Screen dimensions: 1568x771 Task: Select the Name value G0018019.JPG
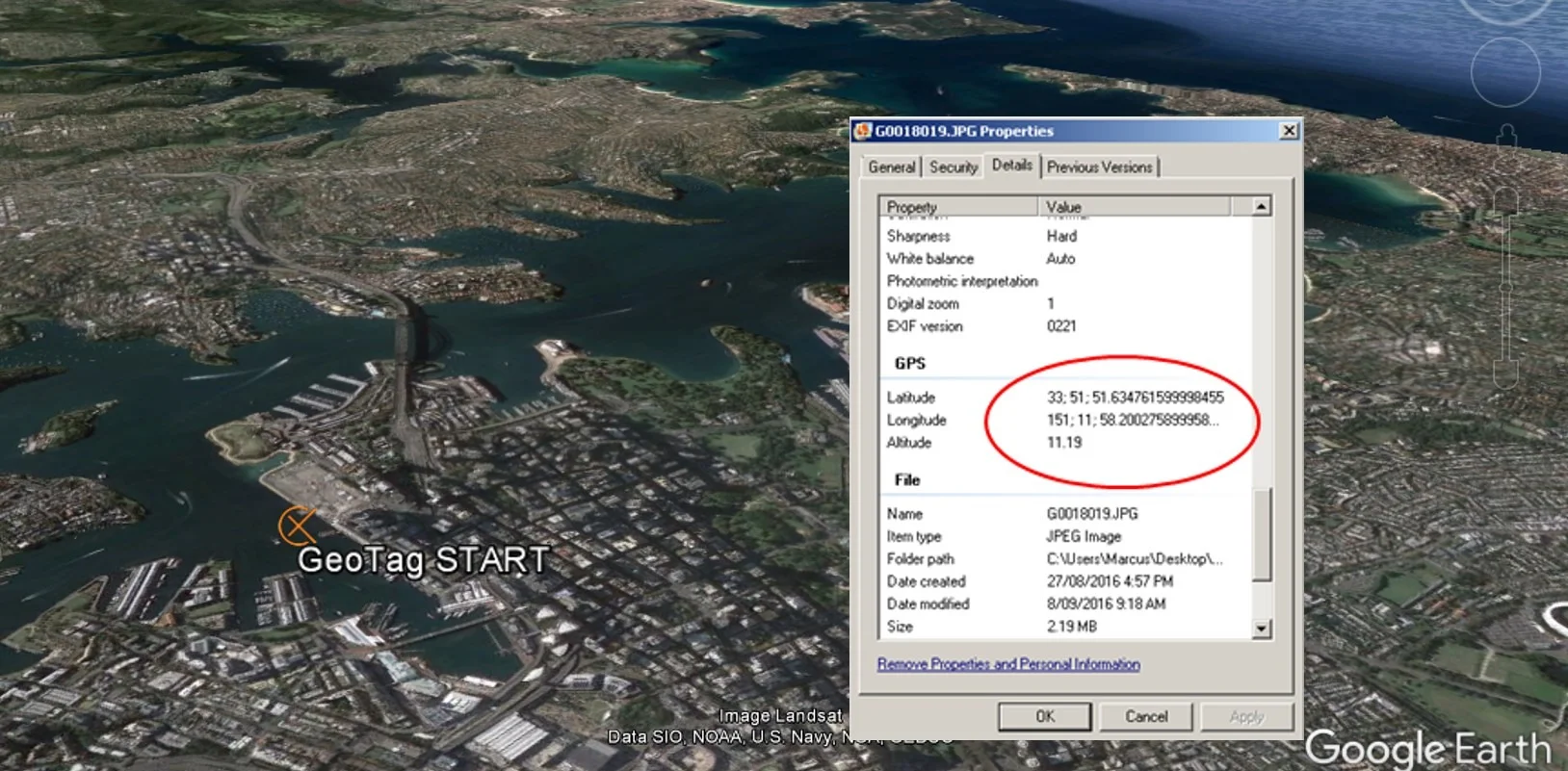coord(1092,514)
